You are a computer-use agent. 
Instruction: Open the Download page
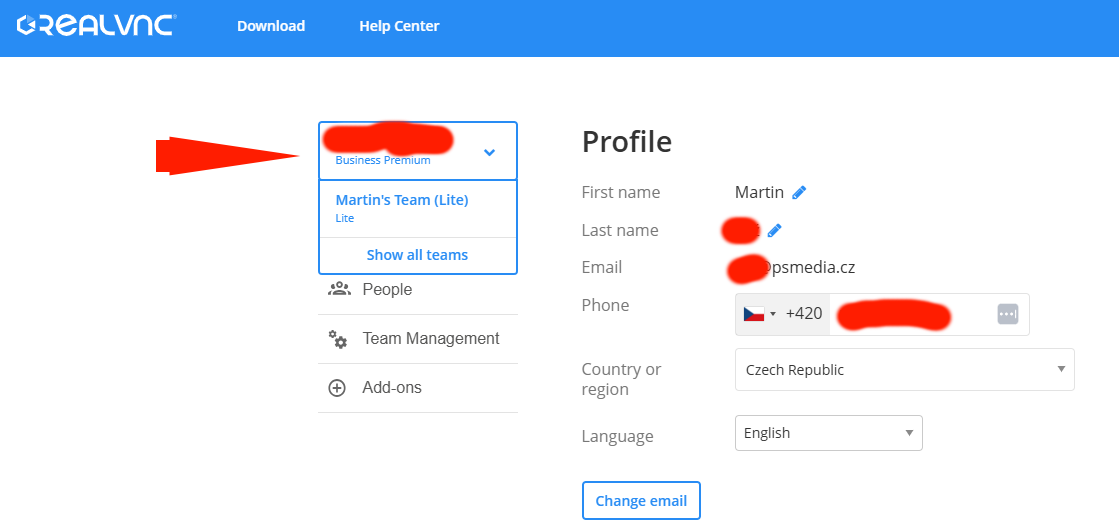click(271, 26)
